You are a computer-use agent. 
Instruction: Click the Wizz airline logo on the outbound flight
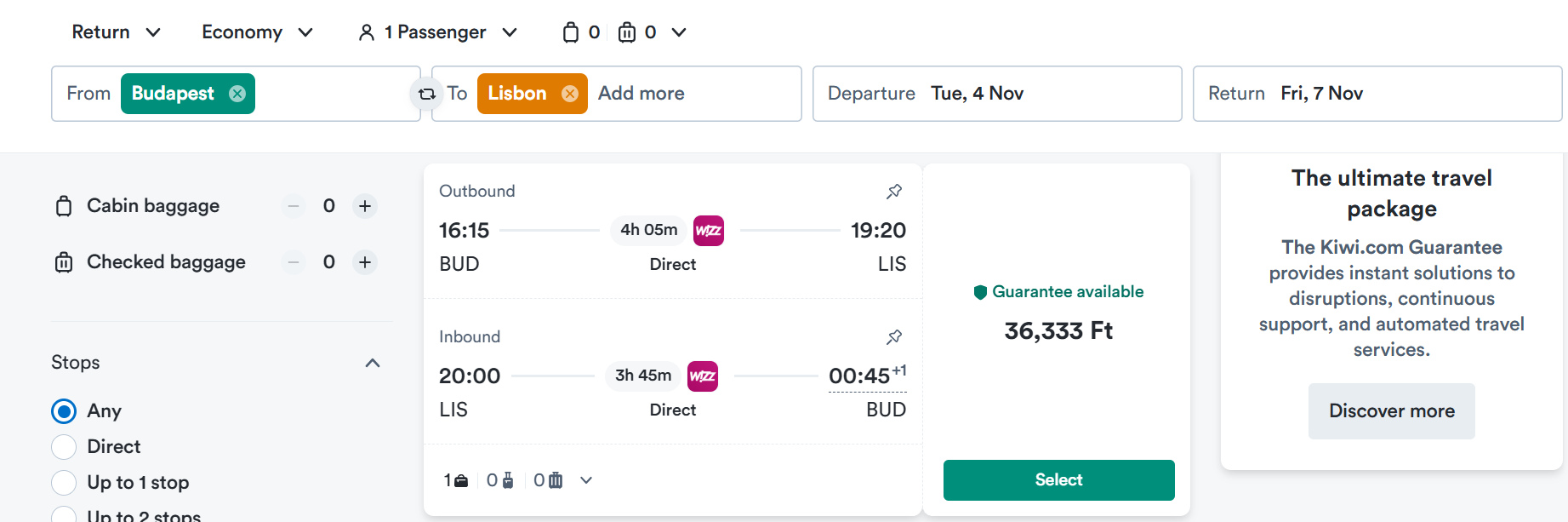[x=709, y=230]
